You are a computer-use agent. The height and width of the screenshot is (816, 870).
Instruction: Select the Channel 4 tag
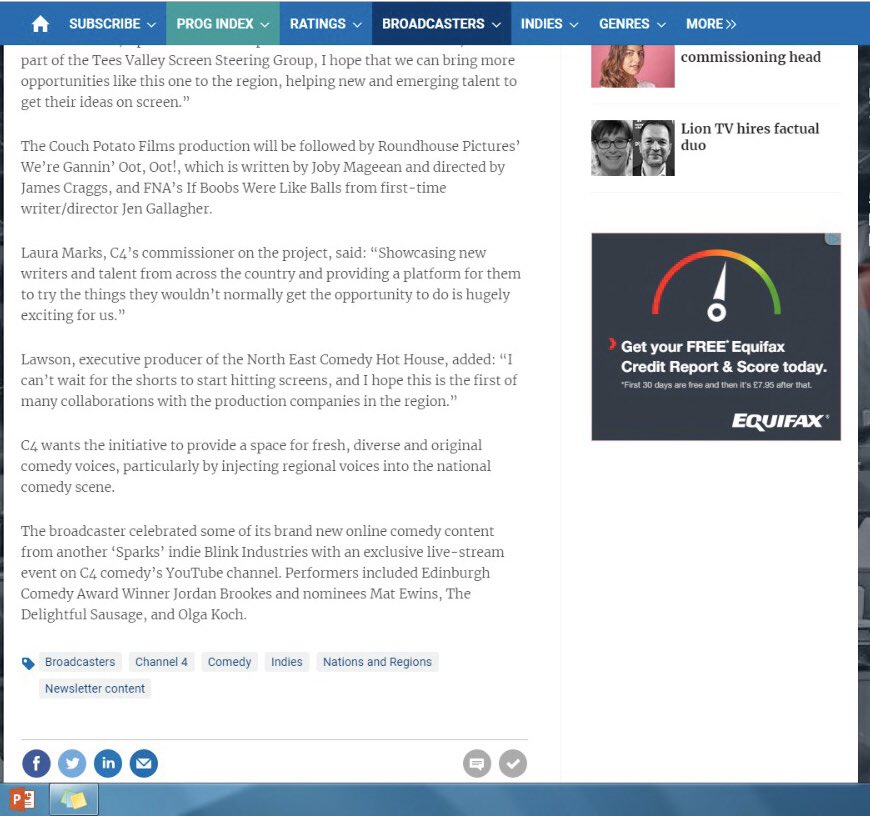tap(161, 662)
